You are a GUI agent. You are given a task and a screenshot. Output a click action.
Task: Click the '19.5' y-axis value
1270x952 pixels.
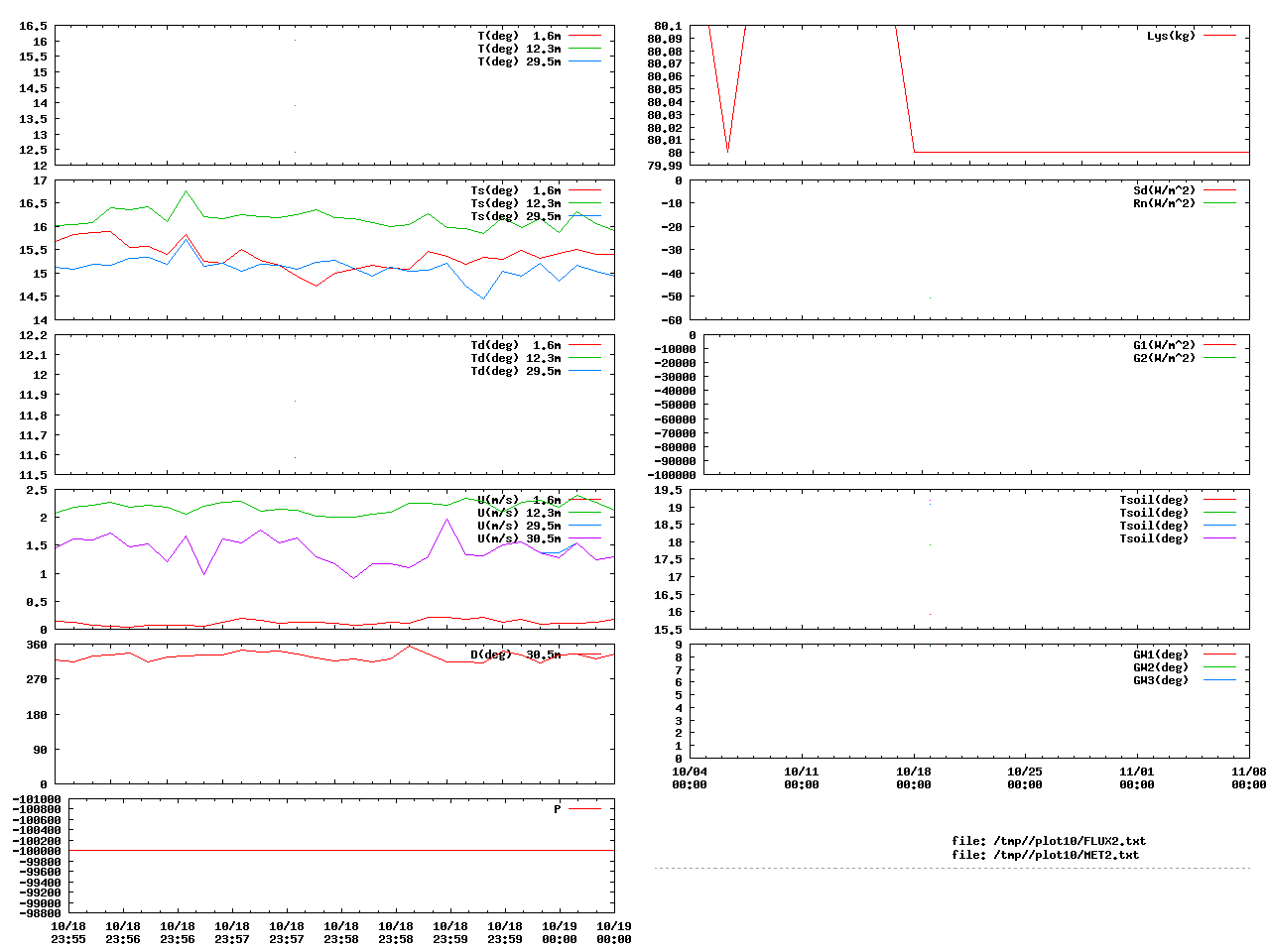(x=669, y=490)
